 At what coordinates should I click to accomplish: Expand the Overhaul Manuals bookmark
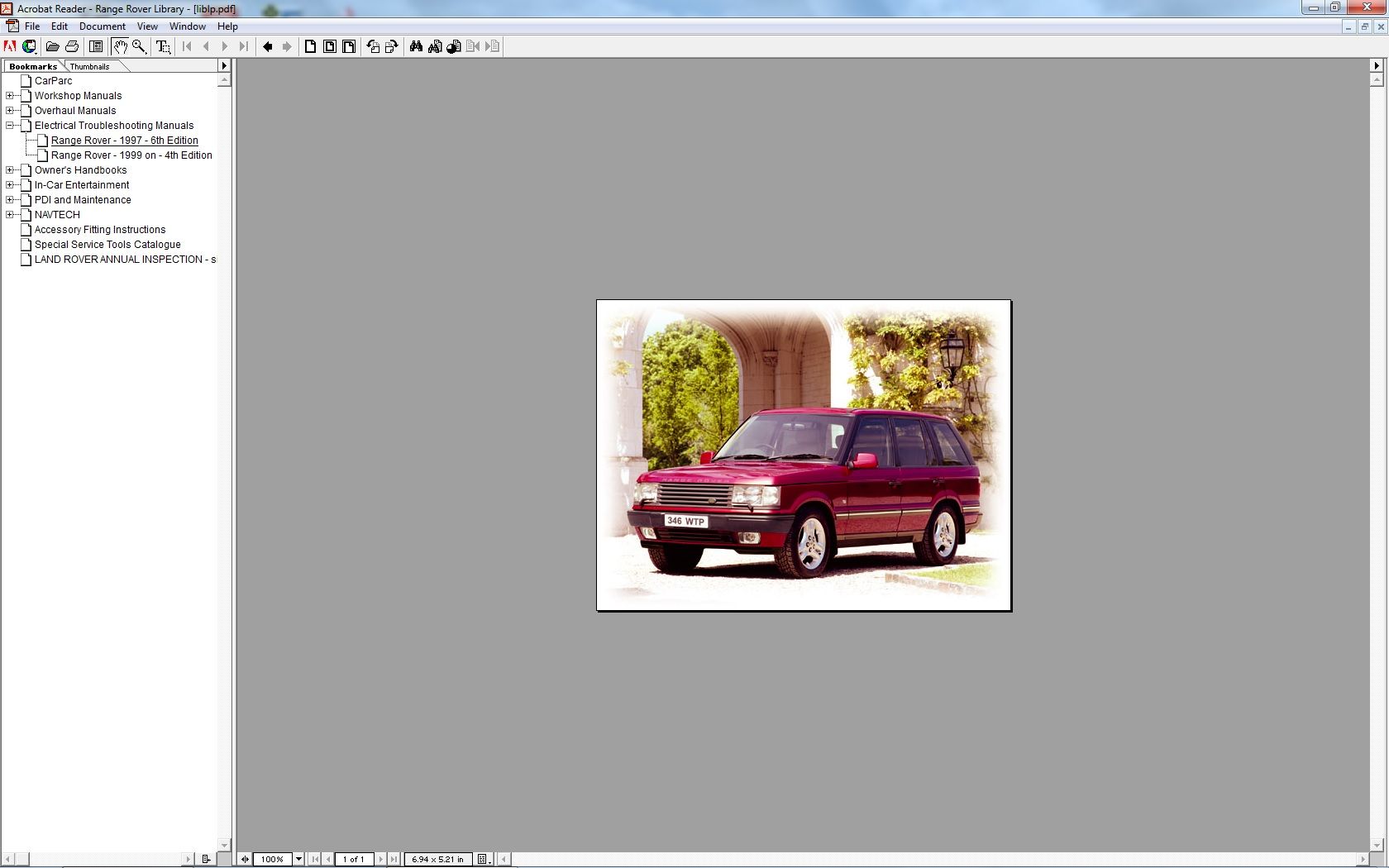tap(10, 111)
